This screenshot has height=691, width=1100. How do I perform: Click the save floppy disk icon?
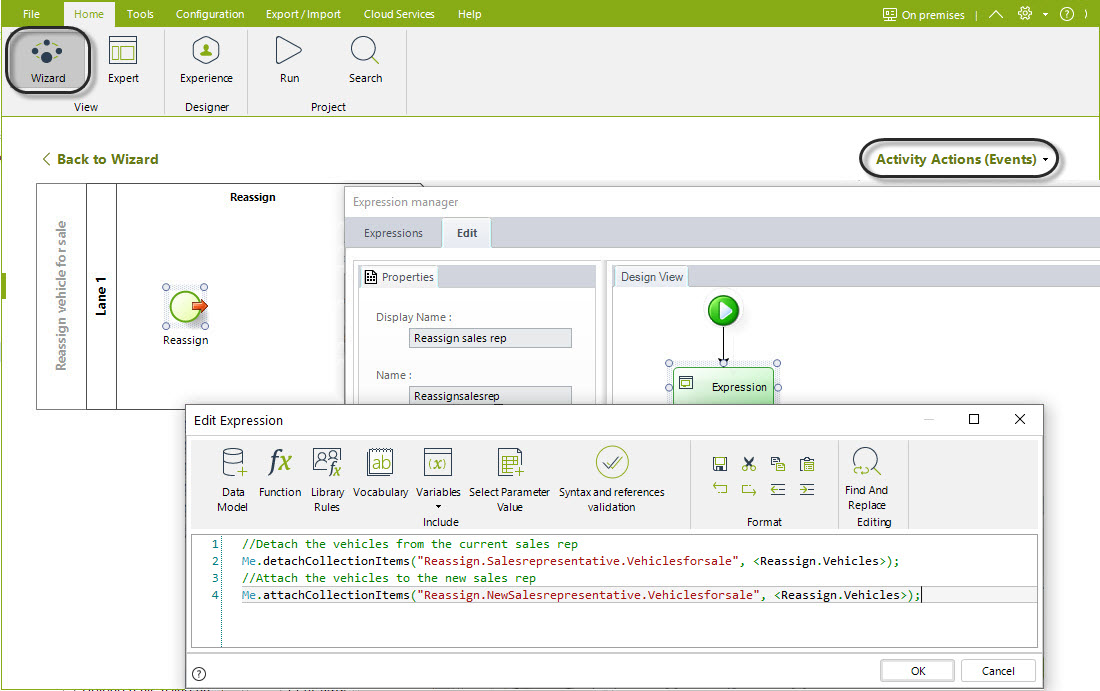(x=720, y=464)
